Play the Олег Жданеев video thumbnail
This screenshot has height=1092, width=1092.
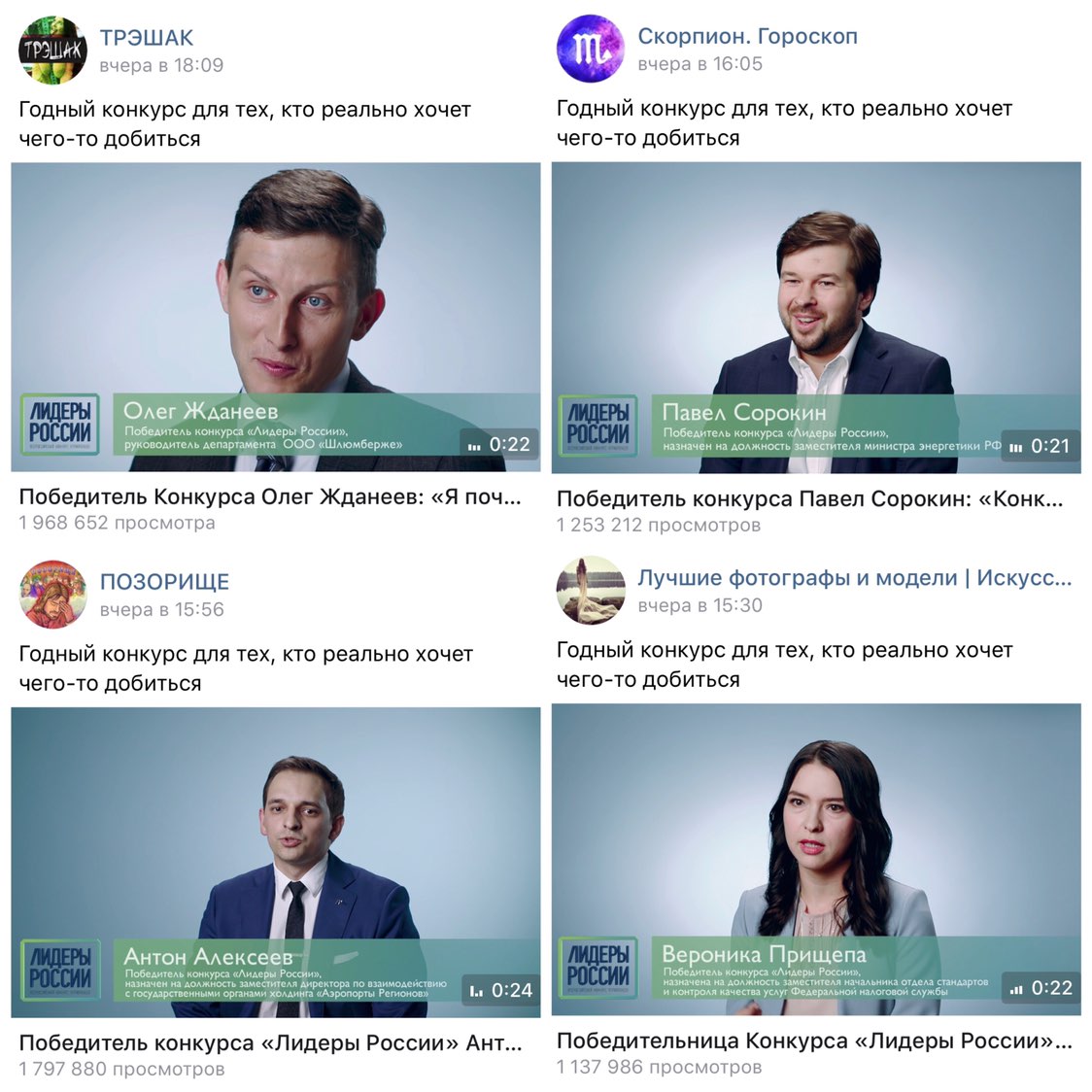click(276, 317)
